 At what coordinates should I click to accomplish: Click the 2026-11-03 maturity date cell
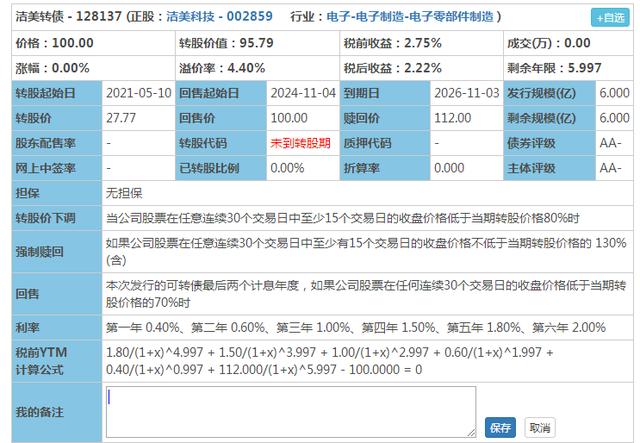pos(467,93)
